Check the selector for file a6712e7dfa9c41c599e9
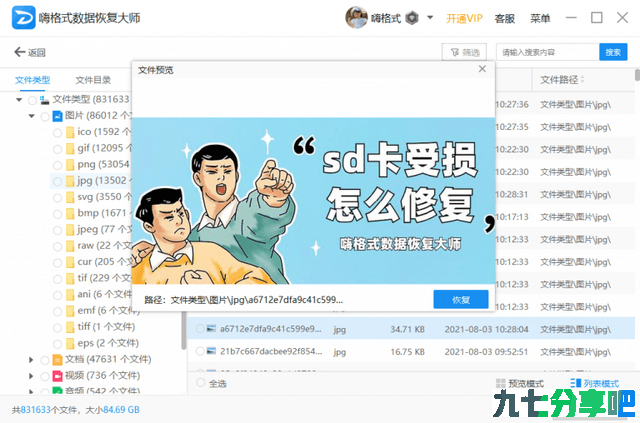Image resolution: width=640 pixels, height=423 pixels. point(200,329)
